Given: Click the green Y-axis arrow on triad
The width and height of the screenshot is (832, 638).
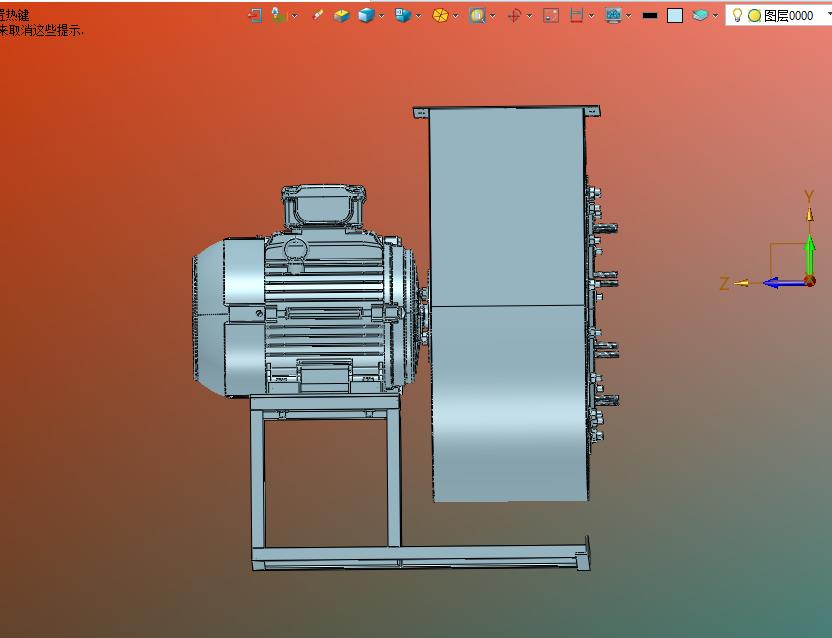Looking at the screenshot, I should (x=810, y=255).
